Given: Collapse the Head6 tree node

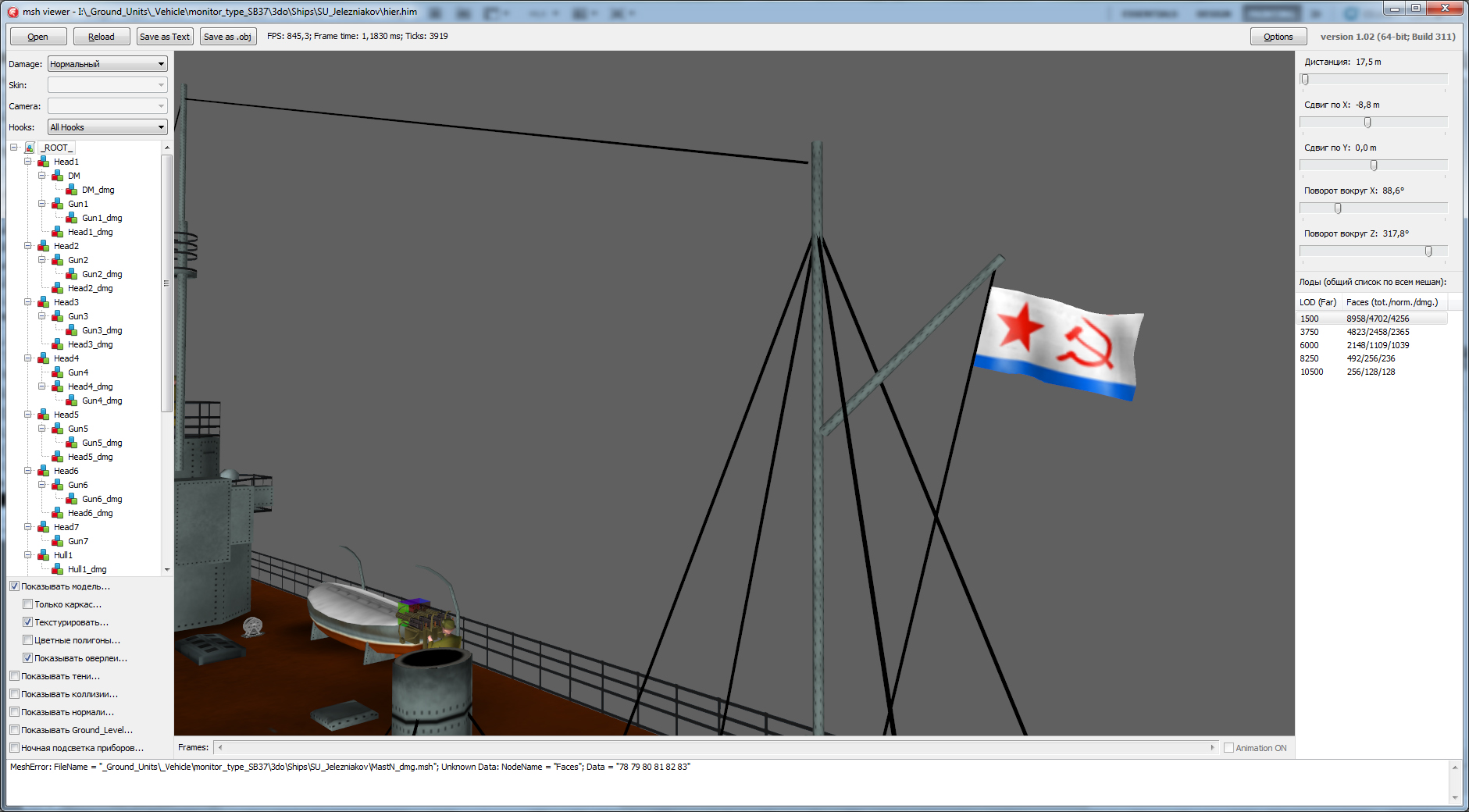Looking at the screenshot, I should tap(28, 471).
